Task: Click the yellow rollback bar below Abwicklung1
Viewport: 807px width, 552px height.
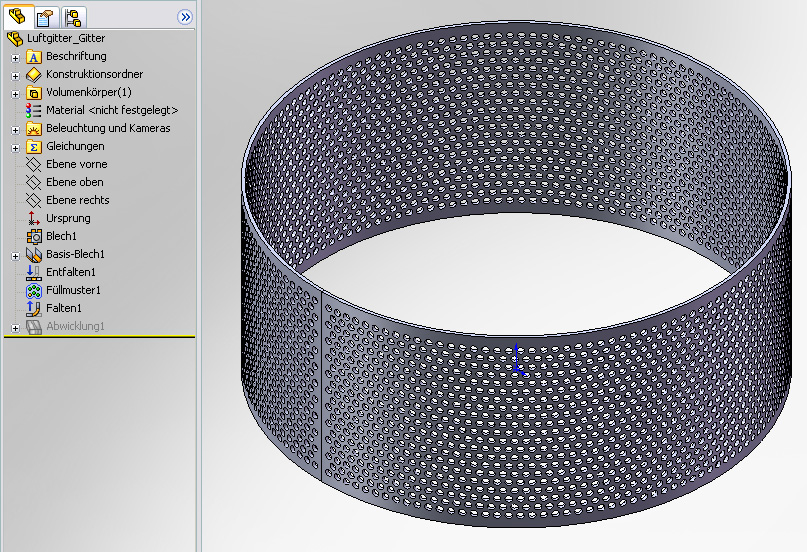Action: pos(99,337)
